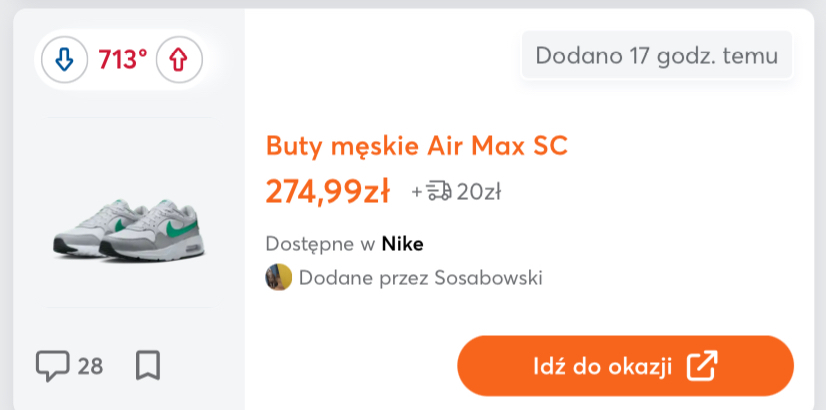Image resolution: width=828 pixels, height=410 pixels.
Task: Open the Nike merchant link
Action: (x=403, y=244)
